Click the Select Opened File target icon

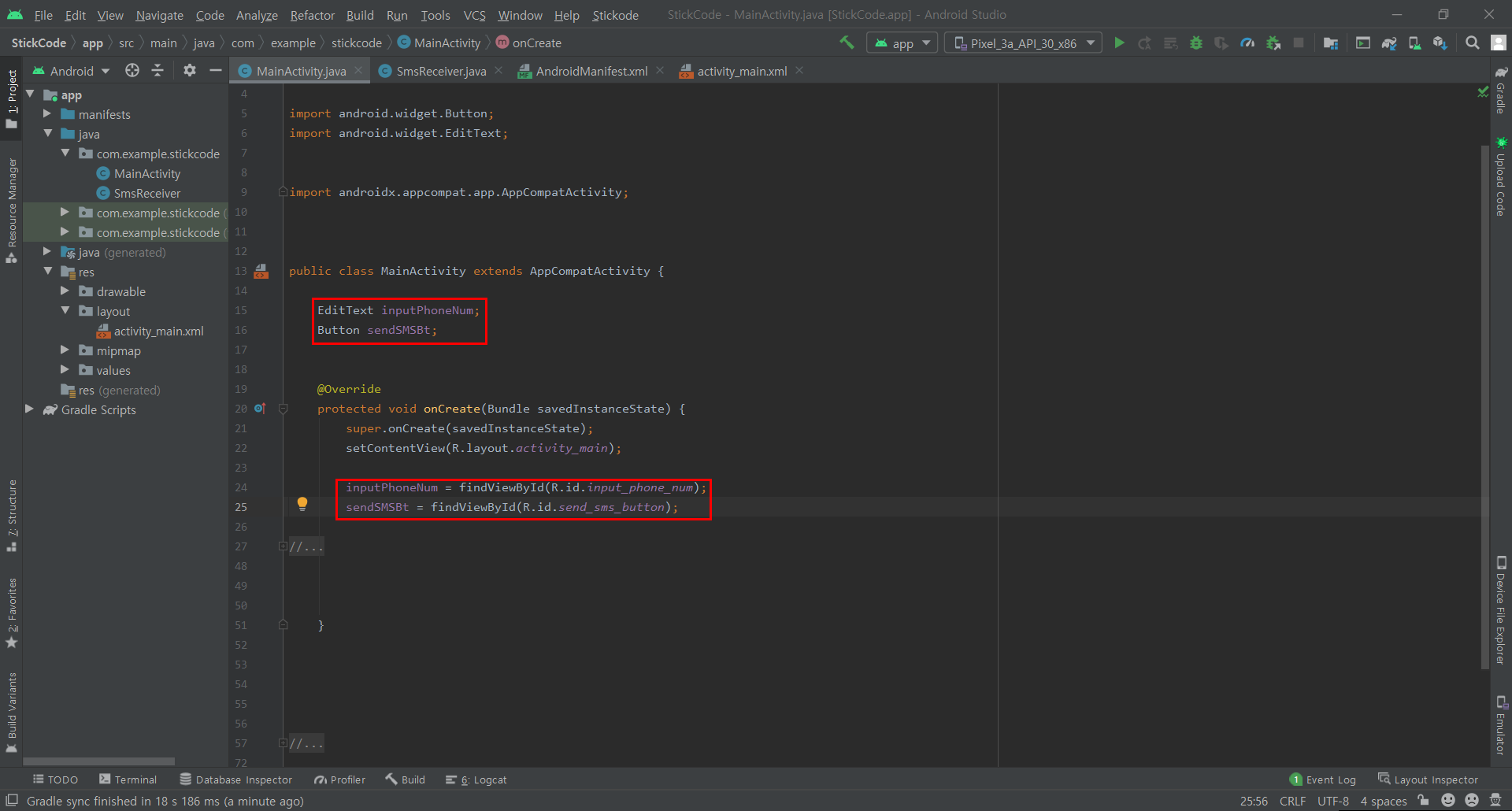132,71
